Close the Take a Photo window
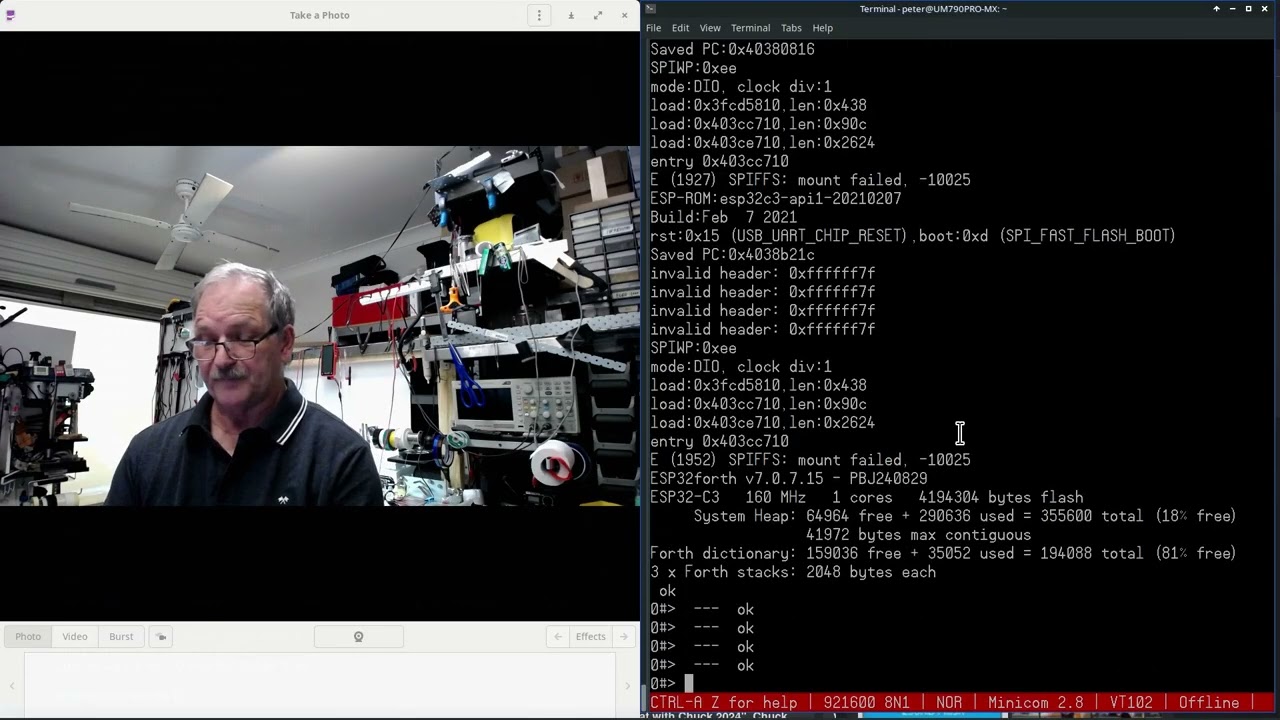This screenshot has height=720, width=1280. point(625,15)
